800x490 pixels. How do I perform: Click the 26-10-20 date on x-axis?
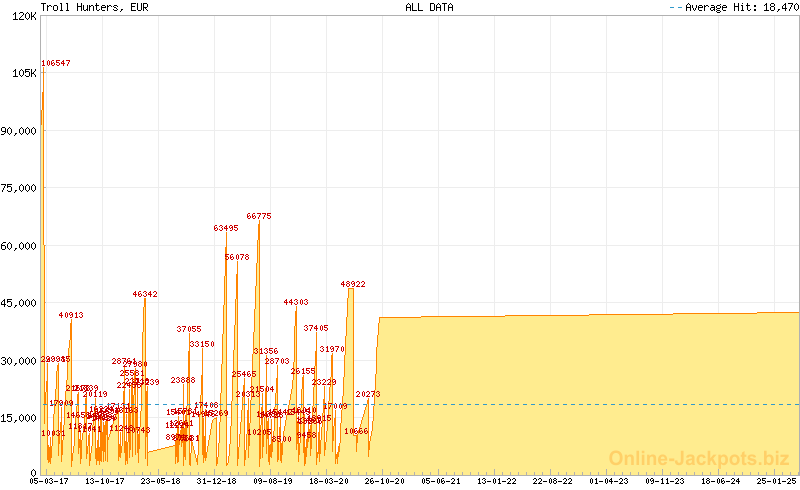pyautogui.click(x=382, y=481)
